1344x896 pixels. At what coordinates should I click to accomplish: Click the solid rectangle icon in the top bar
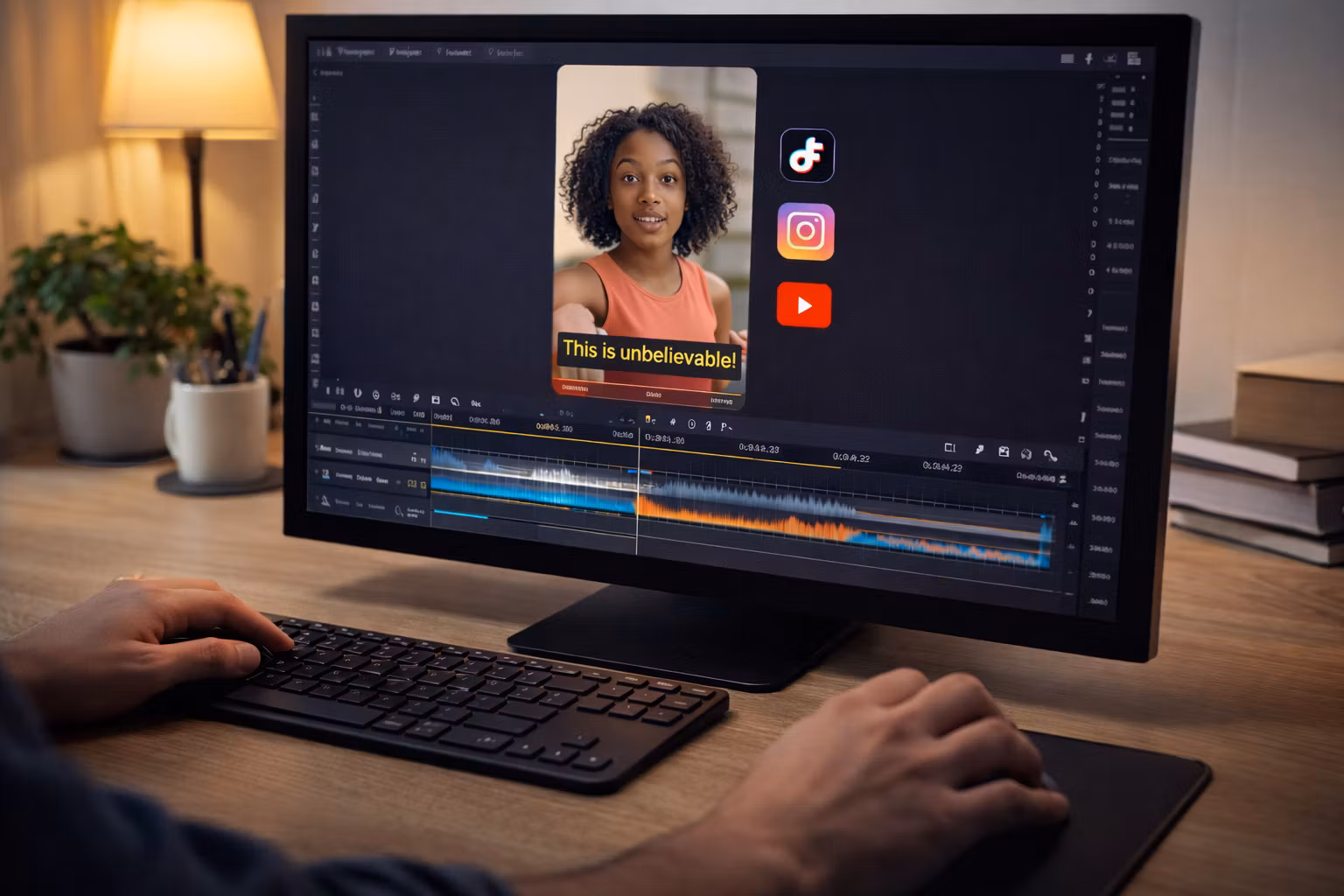click(x=1067, y=59)
